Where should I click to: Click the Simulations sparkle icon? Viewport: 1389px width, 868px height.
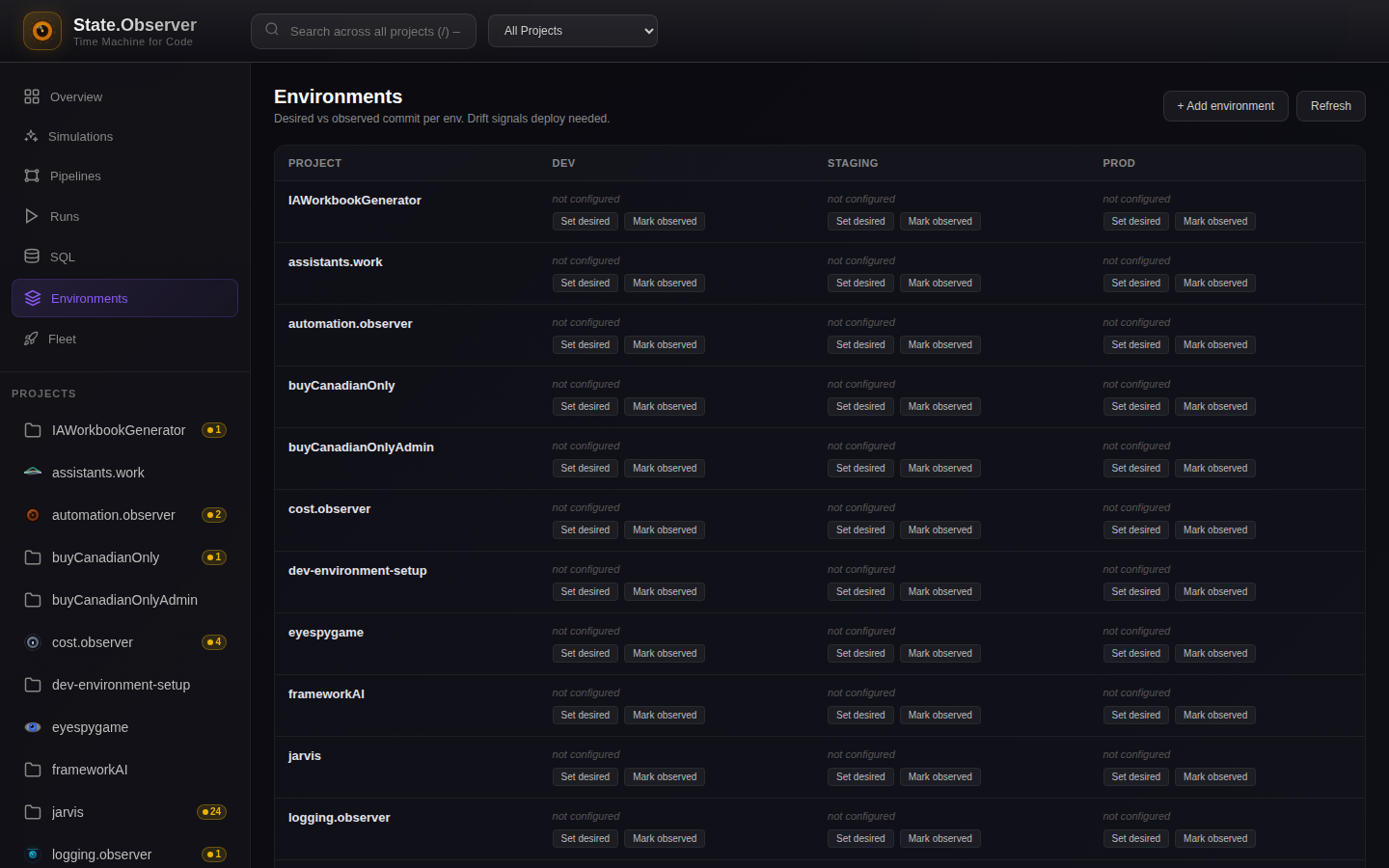point(31,136)
